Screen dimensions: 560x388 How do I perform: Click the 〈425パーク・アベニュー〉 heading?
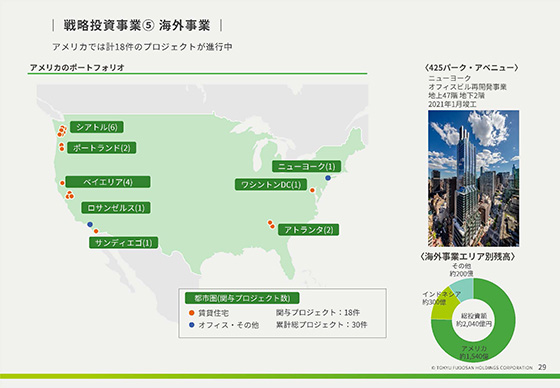(x=472, y=68)
